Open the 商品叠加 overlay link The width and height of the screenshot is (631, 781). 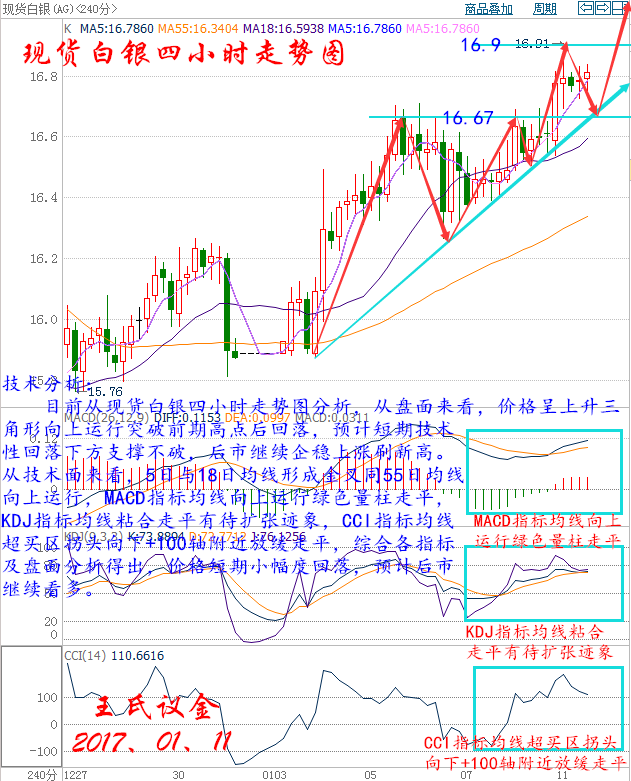tap(488, 9)
